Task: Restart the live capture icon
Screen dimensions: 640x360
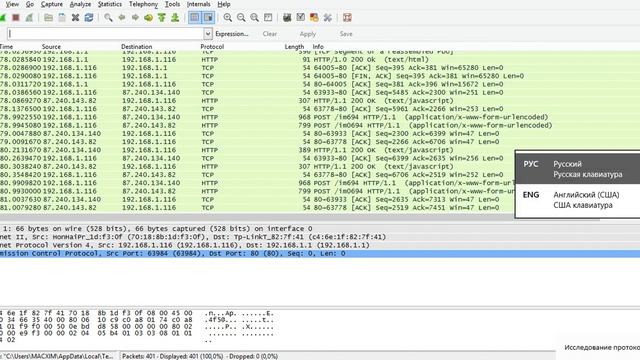Action: pyautogui.click(x=29, y=18)
